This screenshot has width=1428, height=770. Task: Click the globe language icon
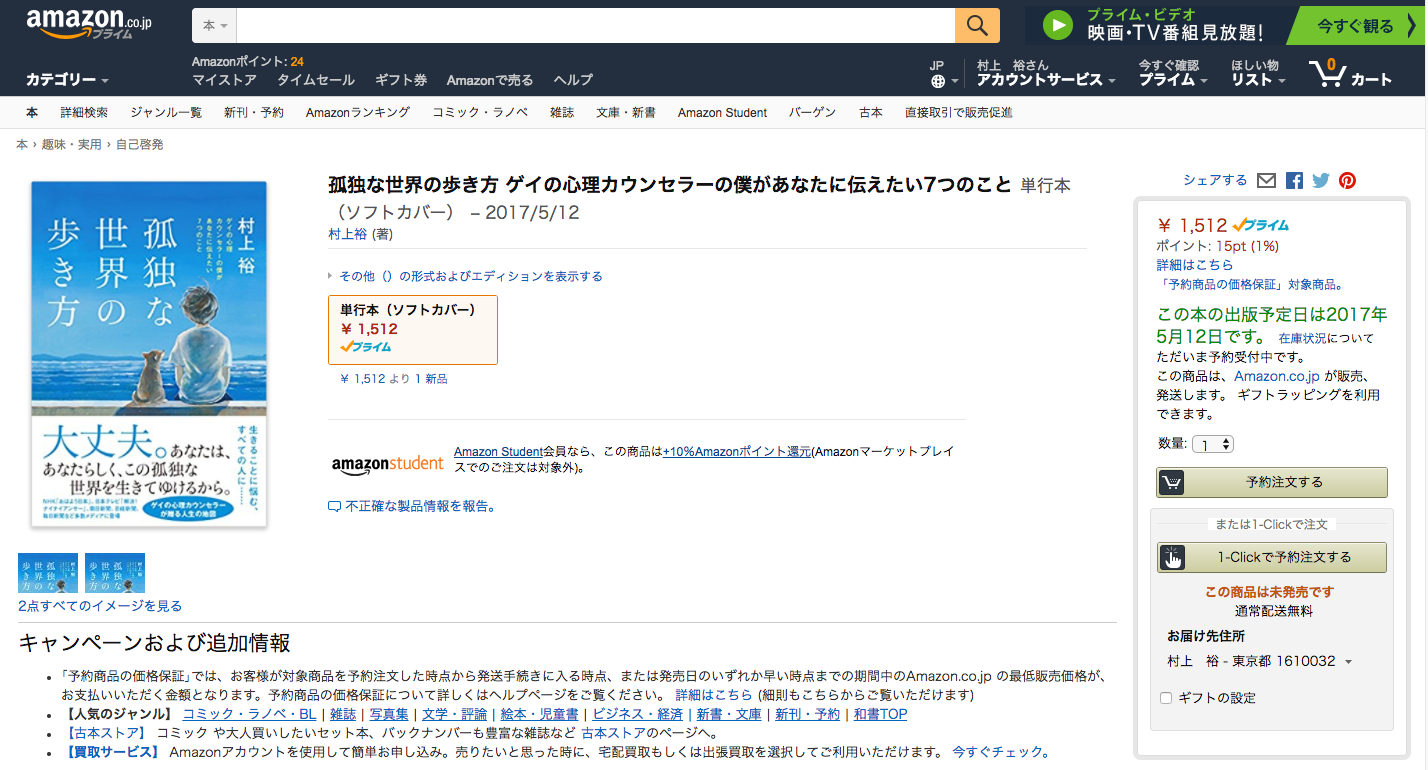pos(938,82)
